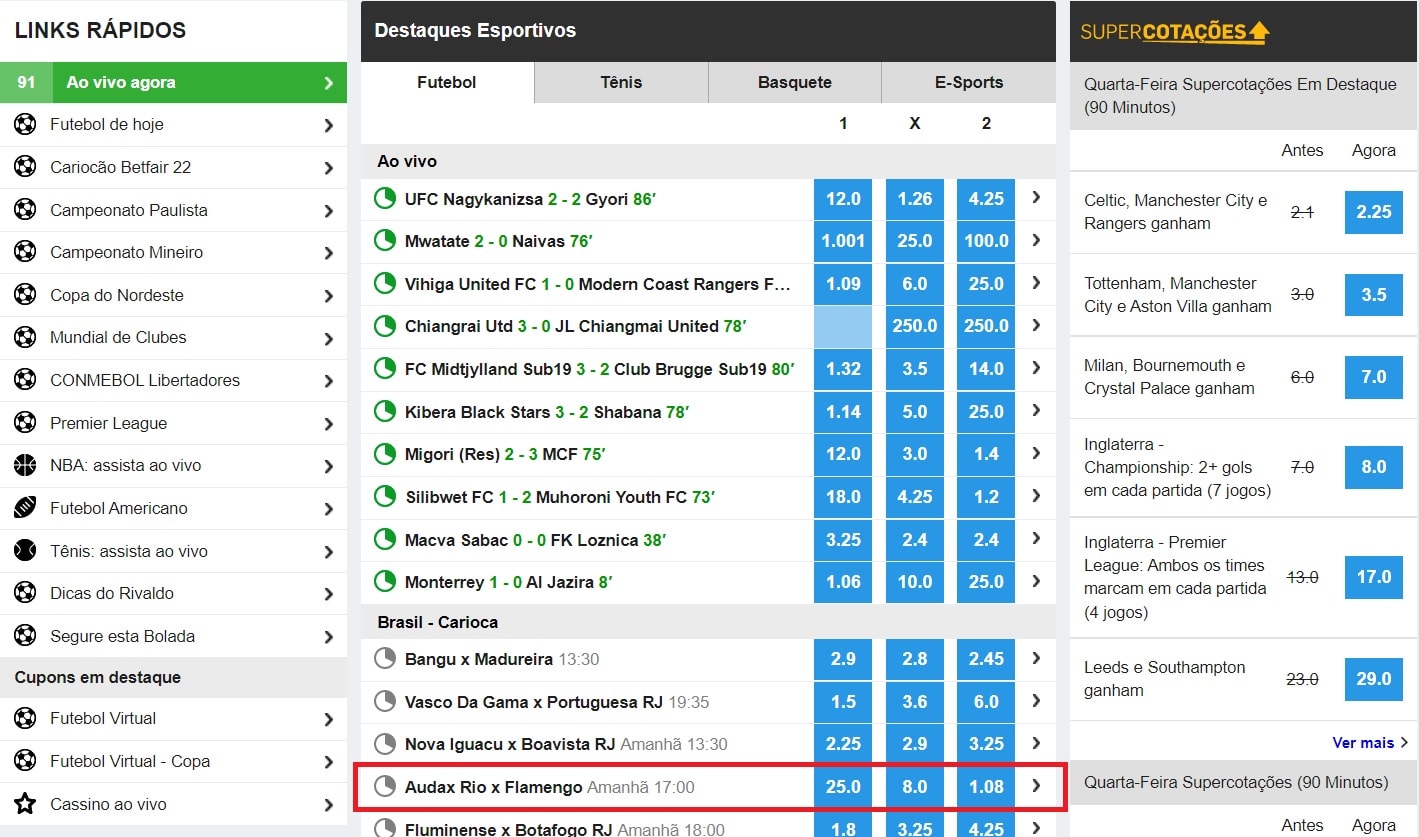Select 2.25 odds for Celtic, Manchester City e Rangers

(1374, 212)
